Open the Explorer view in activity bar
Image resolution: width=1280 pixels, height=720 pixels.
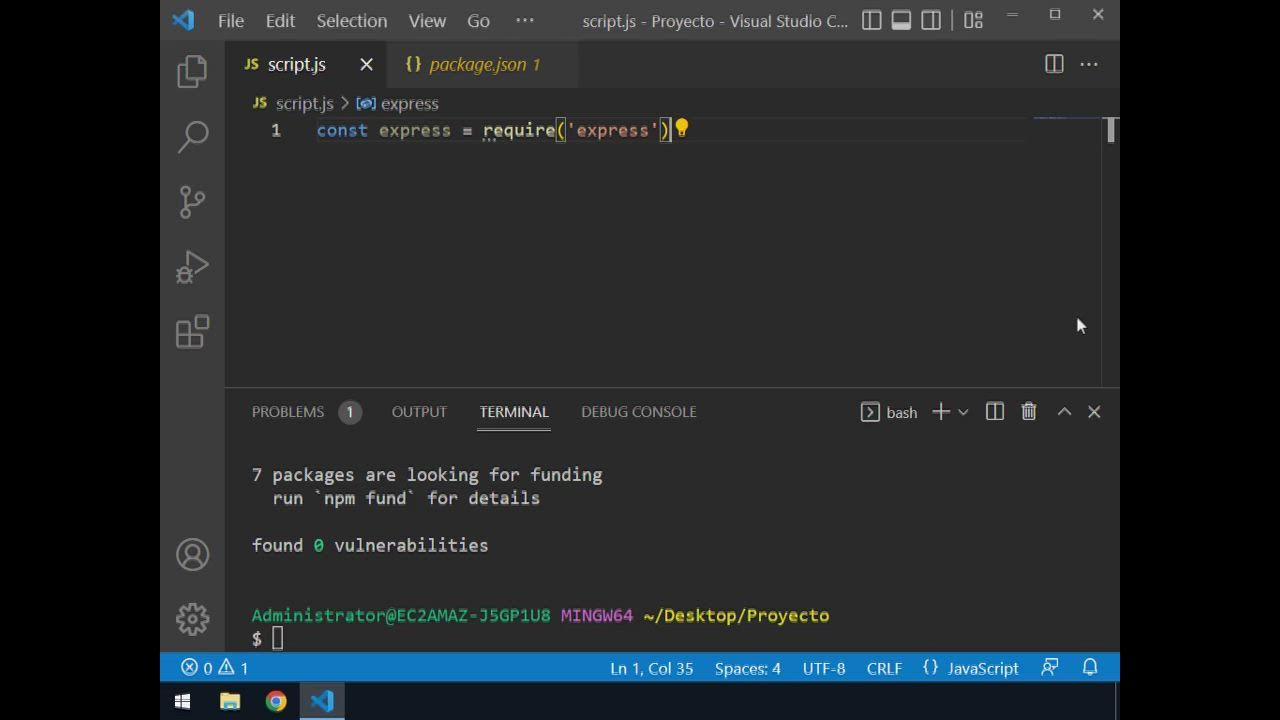coord(192,71)
